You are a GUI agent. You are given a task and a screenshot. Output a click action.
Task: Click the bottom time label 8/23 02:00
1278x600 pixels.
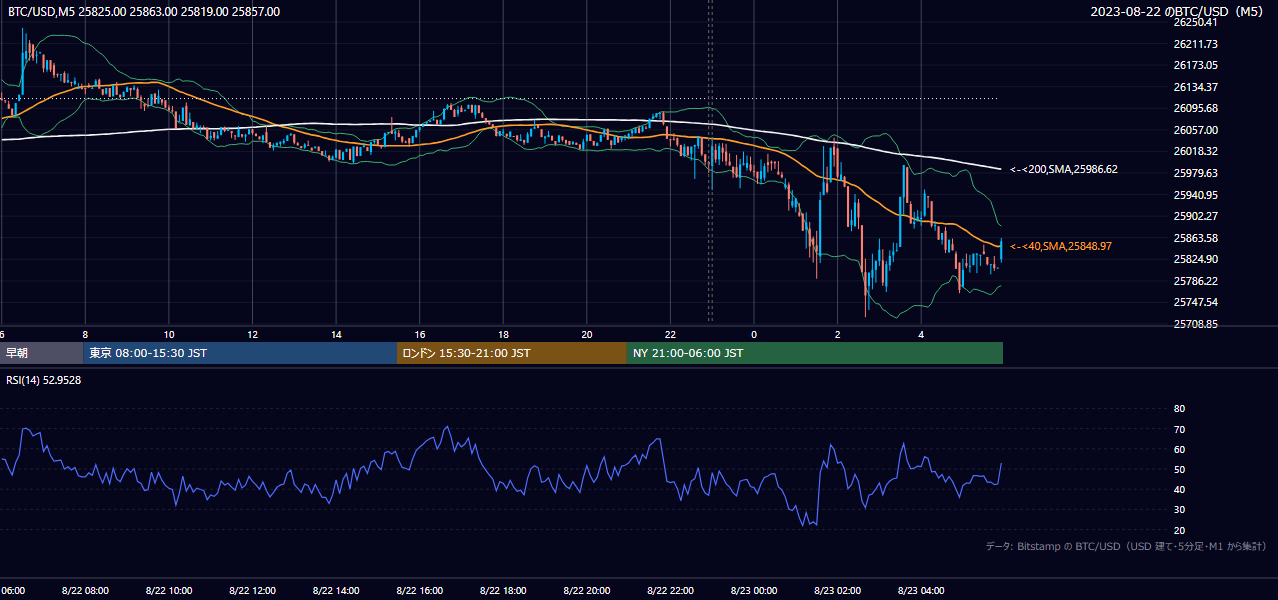[x=837, y=590]
